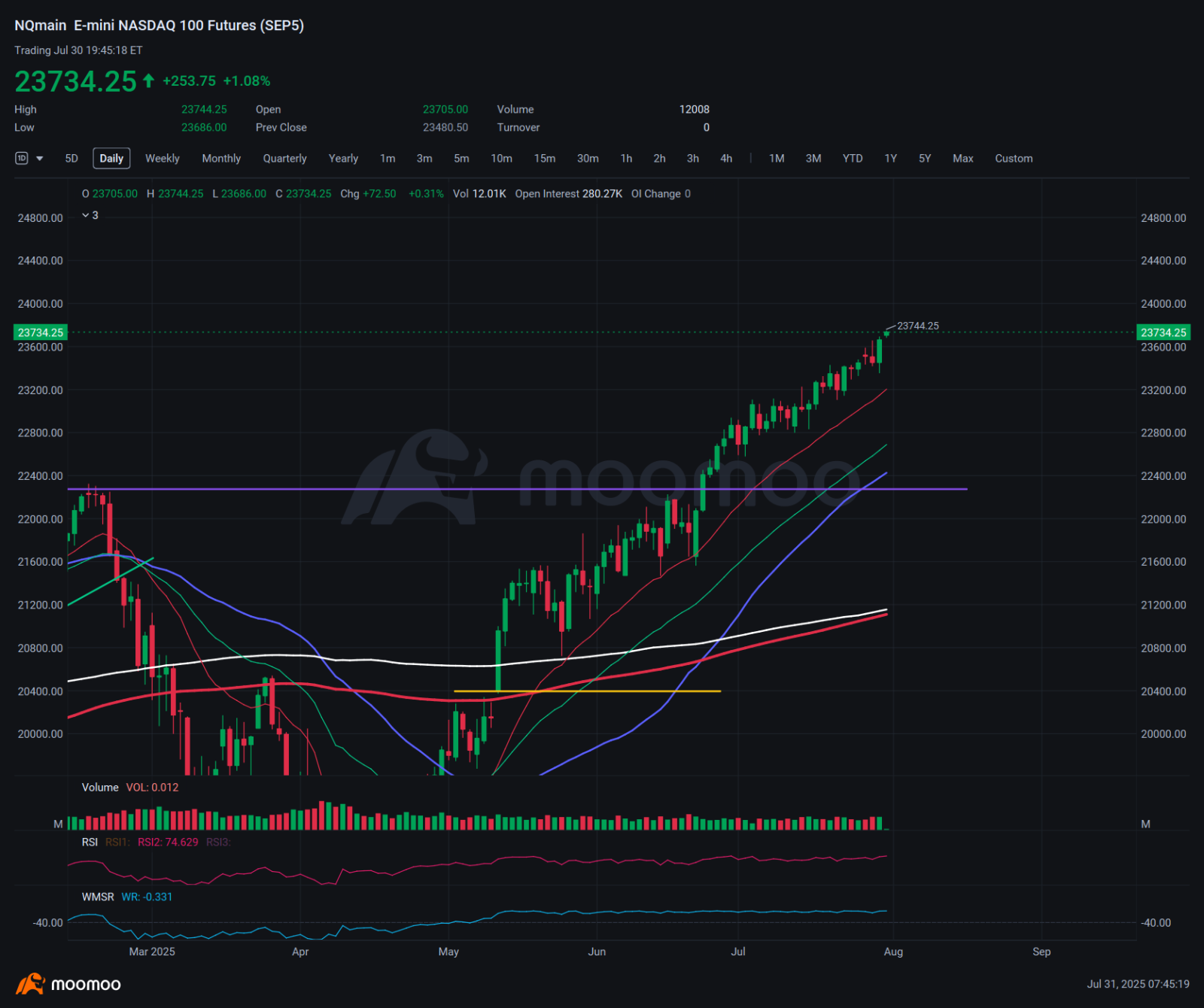Click the High value 23744.25 in header
The width and height of the screenshot is (1204, 1008).
[x=204, y=109]
